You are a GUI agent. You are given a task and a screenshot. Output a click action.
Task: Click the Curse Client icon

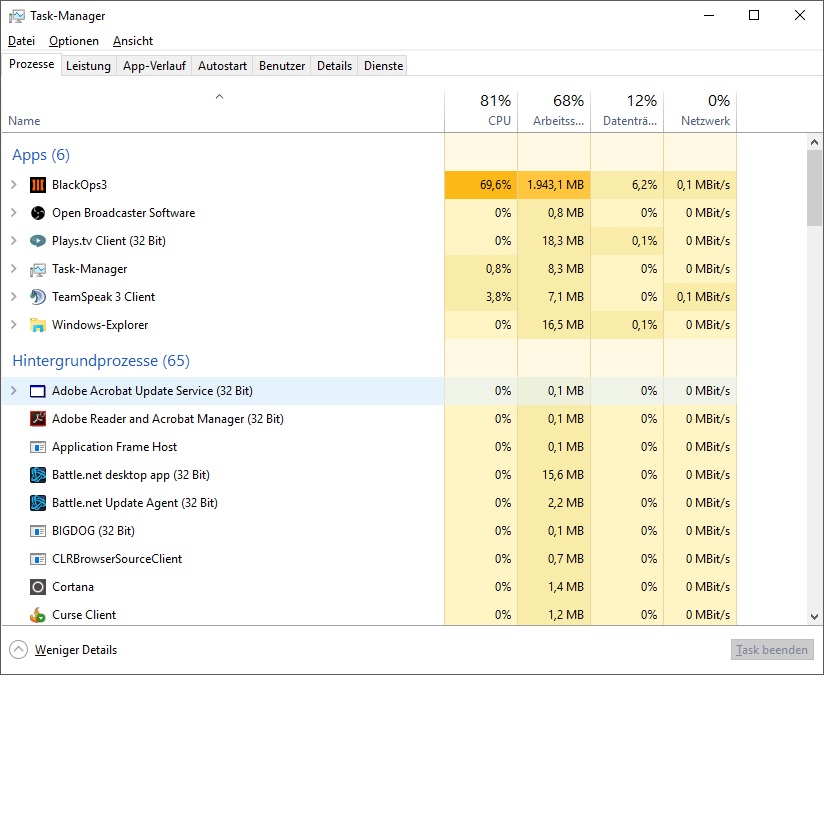pos(37,615)
